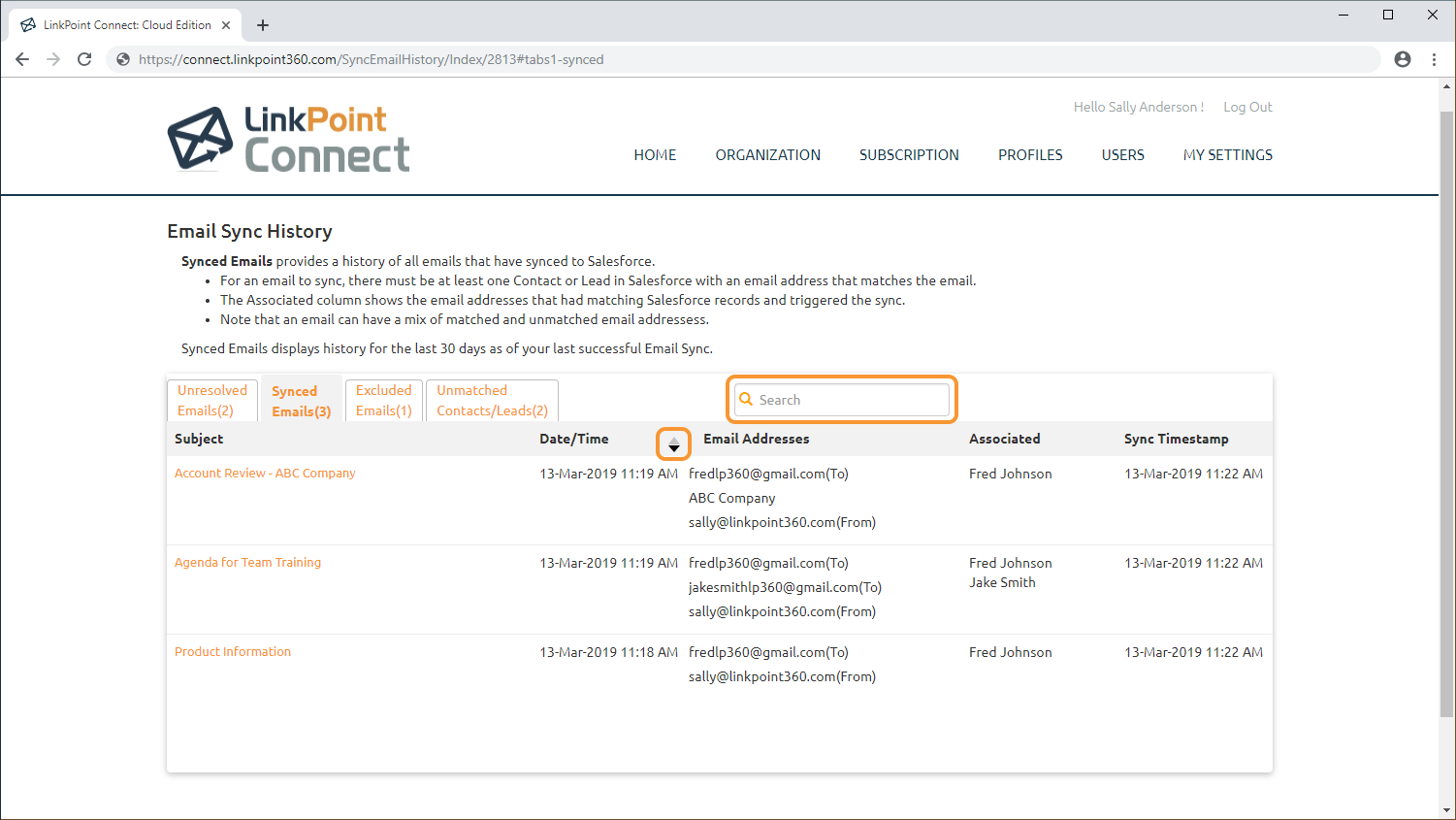Open MY SETTINGS menu item
The height and width of the screenshot is (820, 1456).
1228,155
